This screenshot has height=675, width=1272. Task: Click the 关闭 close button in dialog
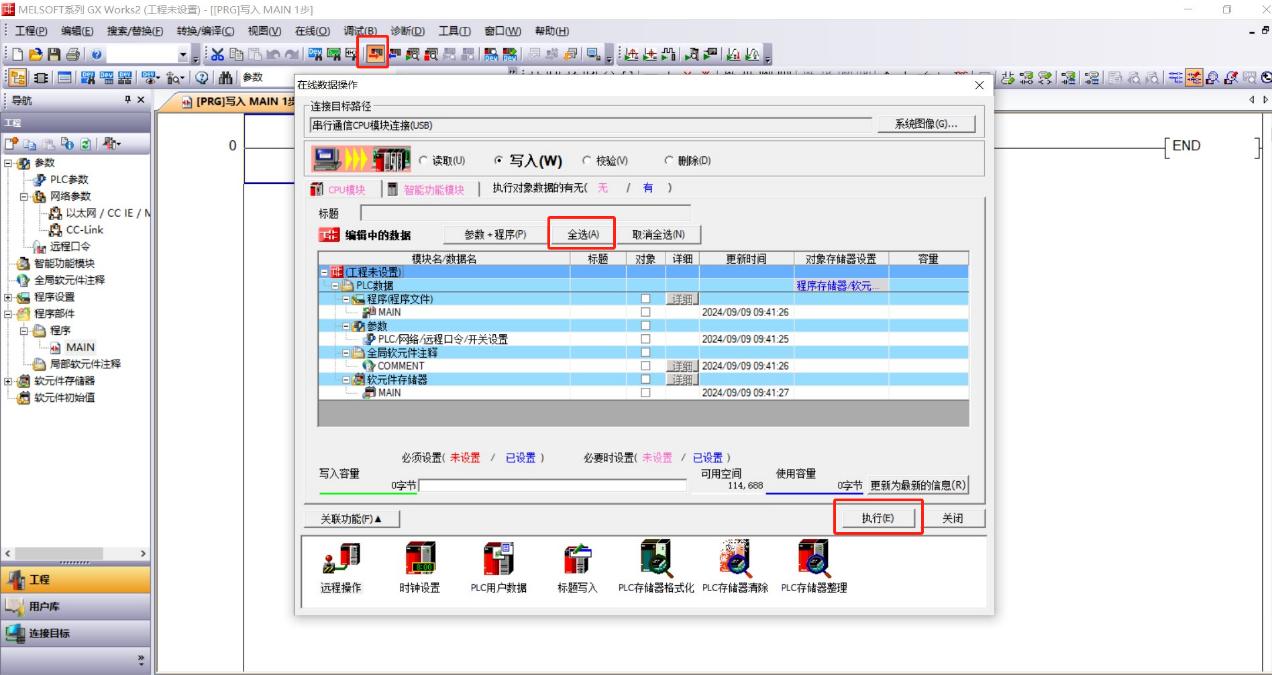tap(953, 518)
